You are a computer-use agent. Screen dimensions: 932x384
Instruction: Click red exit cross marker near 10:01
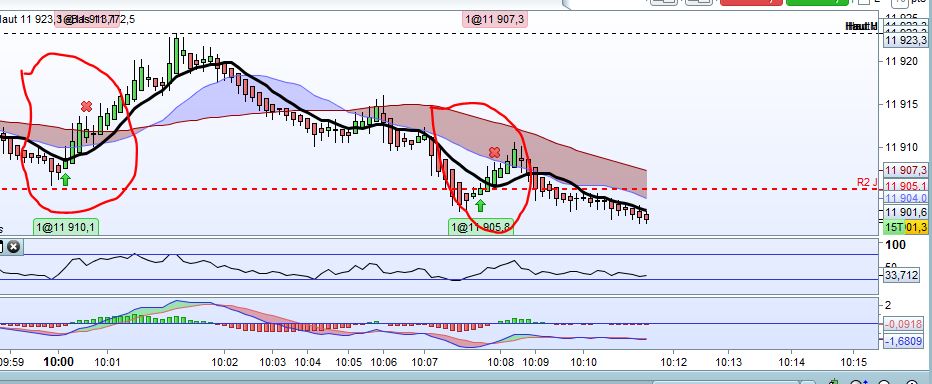[87, 106]
